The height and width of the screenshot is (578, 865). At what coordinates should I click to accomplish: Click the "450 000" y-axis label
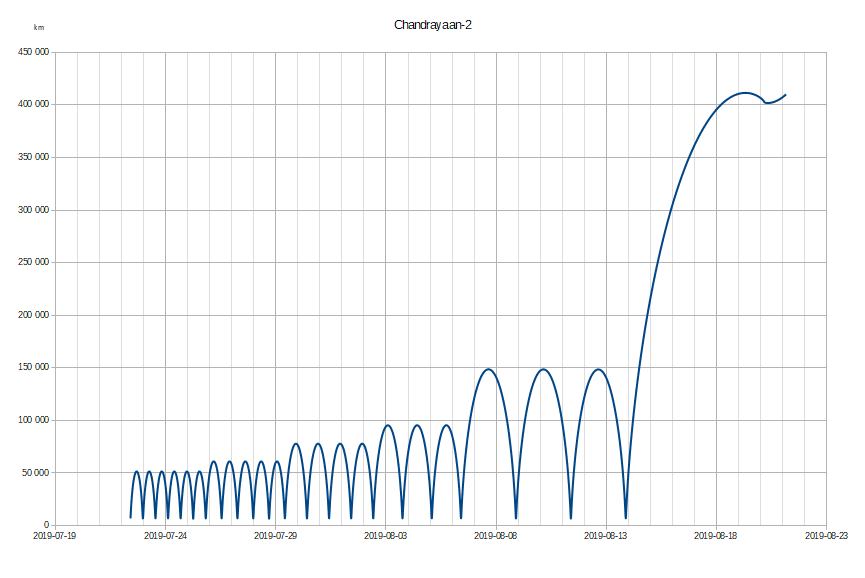34,52
